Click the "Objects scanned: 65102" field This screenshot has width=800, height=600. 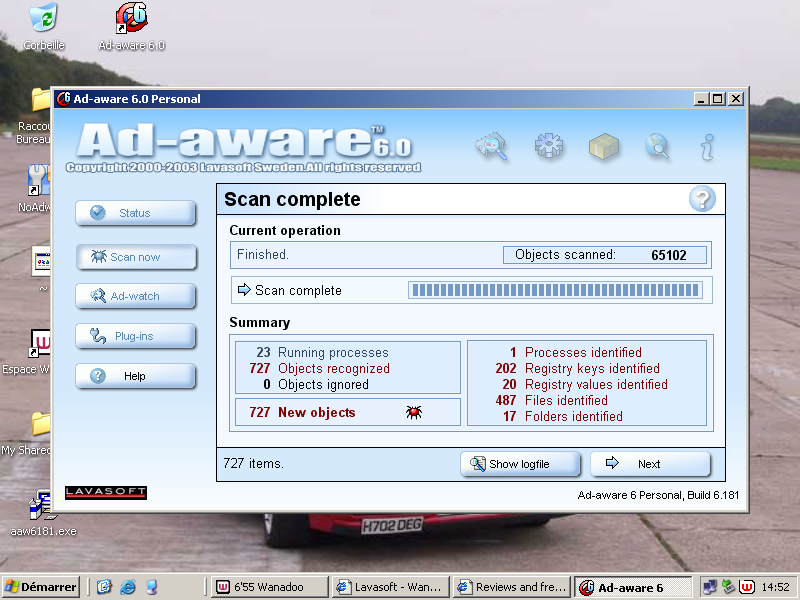coord(605,255)
